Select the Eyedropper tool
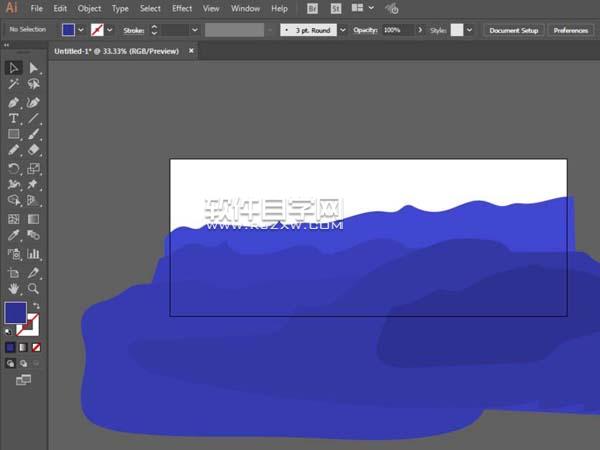 (x=14, y=236)
